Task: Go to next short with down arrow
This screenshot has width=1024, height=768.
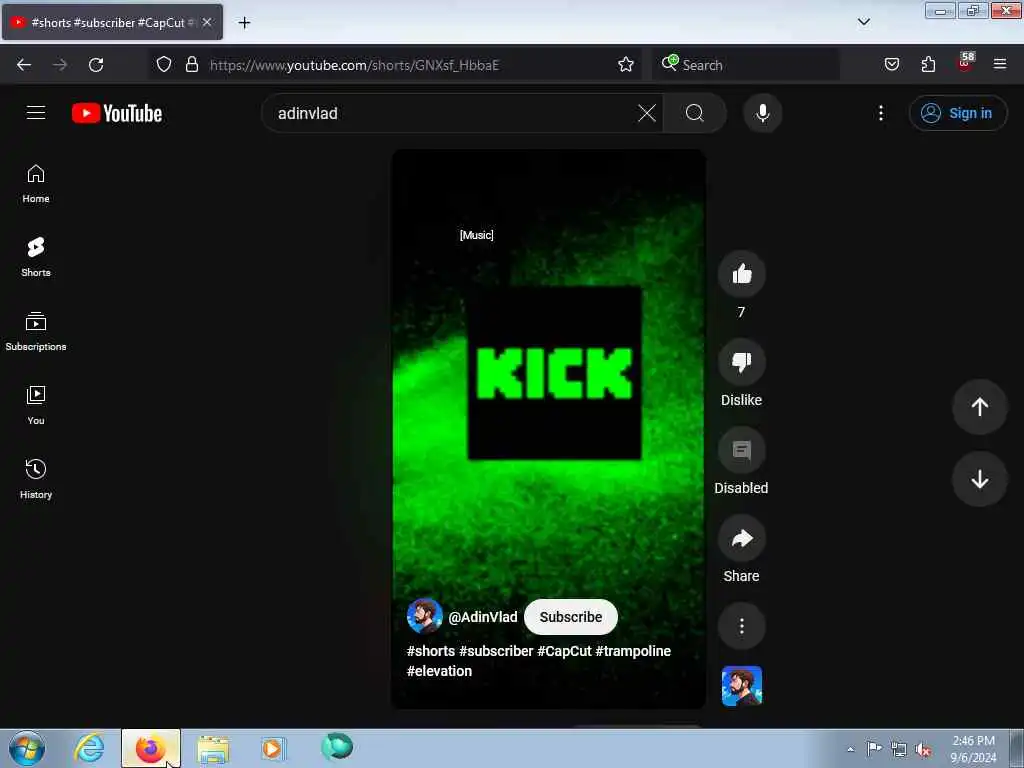Action: click(x=979, y=479)
